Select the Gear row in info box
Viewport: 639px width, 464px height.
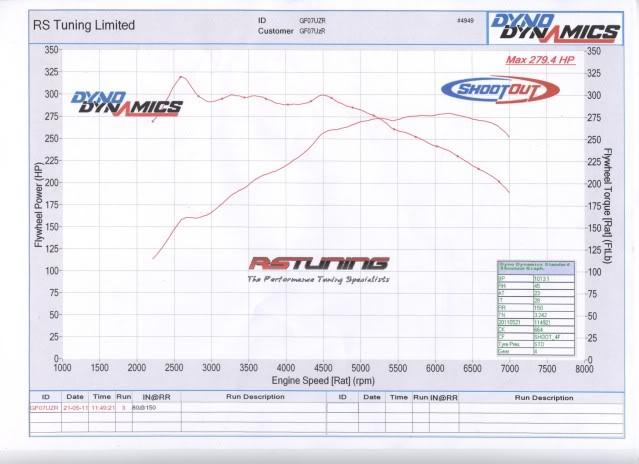536,352
